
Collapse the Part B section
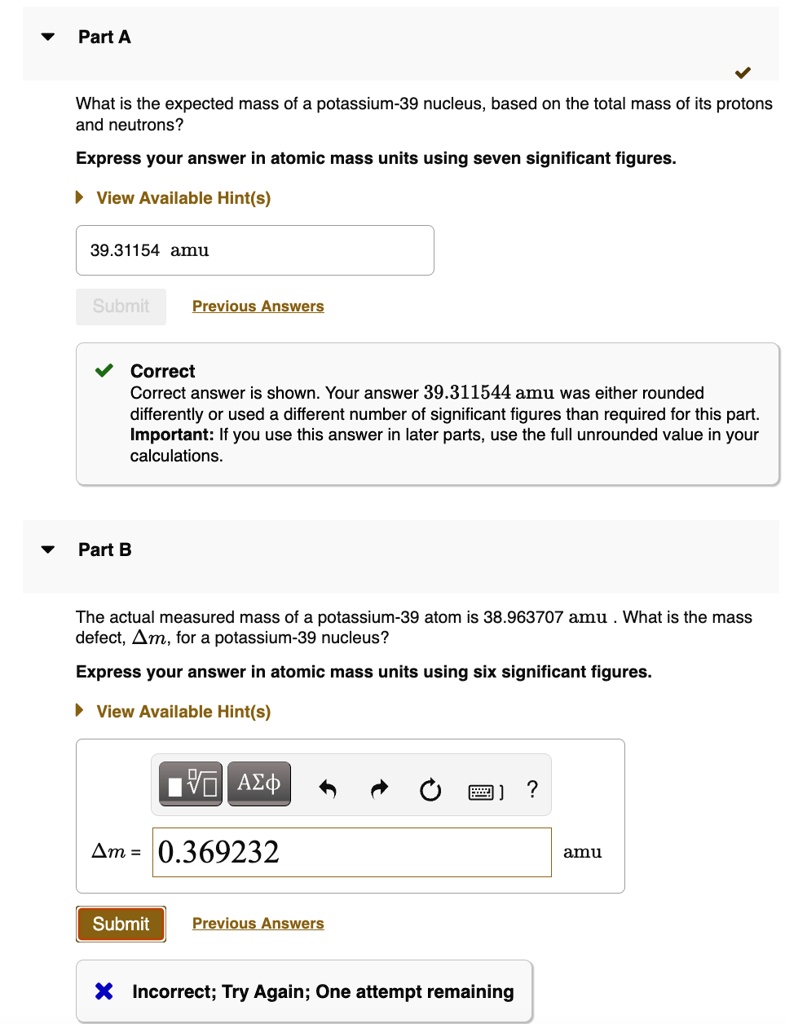pyautogui.click(x=47, y=550)
